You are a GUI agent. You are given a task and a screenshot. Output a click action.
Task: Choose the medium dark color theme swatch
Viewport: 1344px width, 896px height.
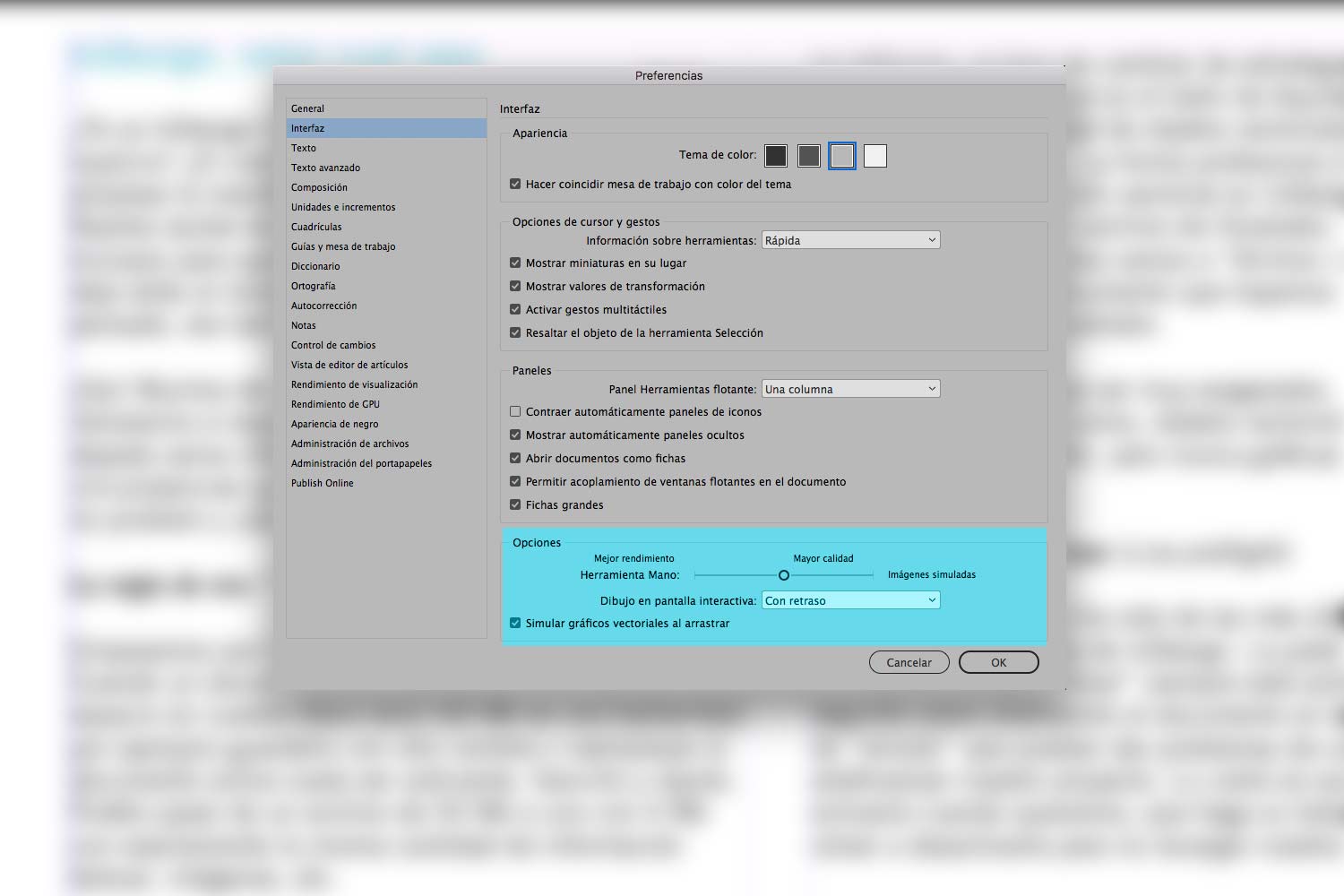[809, 156]
